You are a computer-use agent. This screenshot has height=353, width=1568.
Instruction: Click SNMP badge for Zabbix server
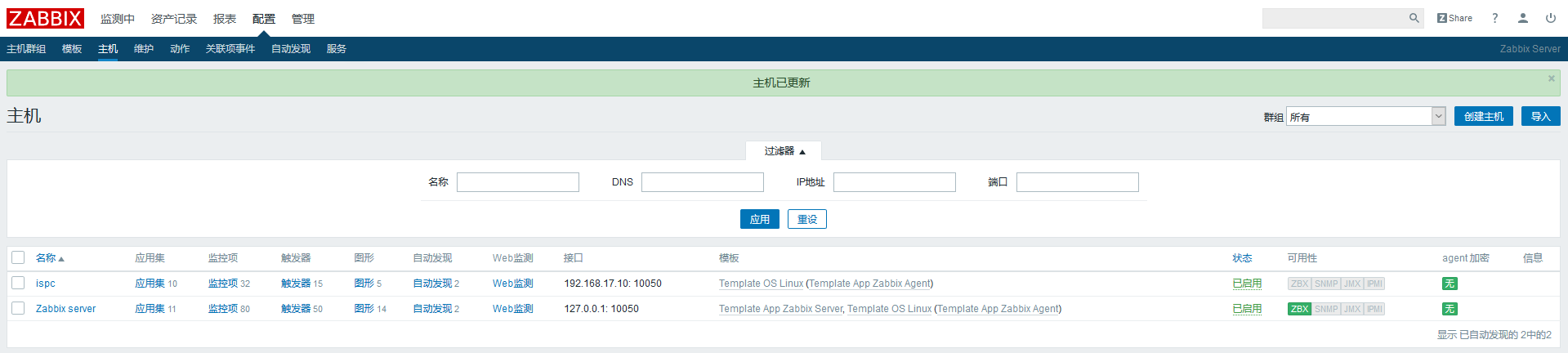1326,309
